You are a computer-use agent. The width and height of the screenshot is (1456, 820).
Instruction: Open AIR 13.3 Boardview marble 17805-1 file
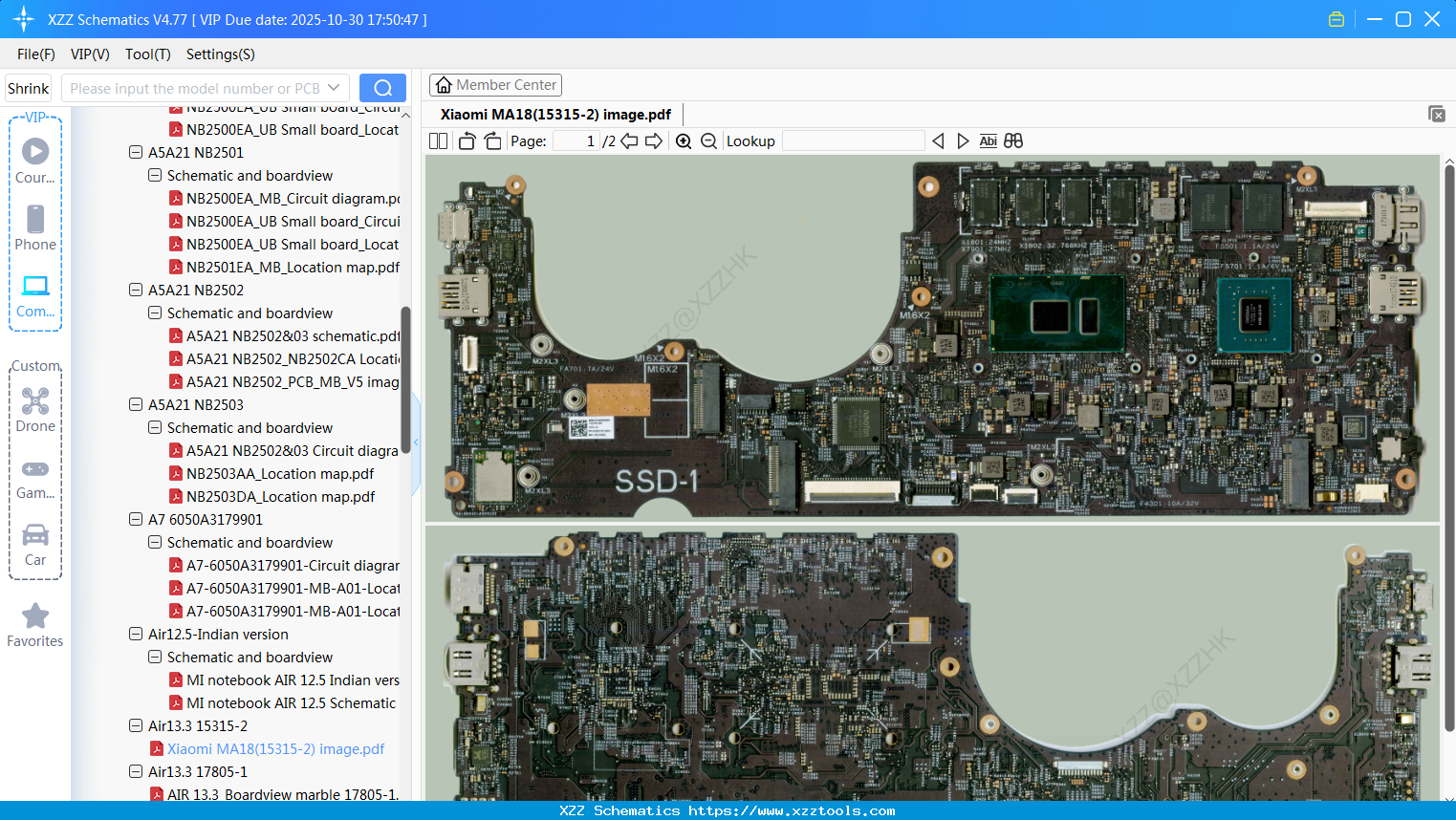283,794
